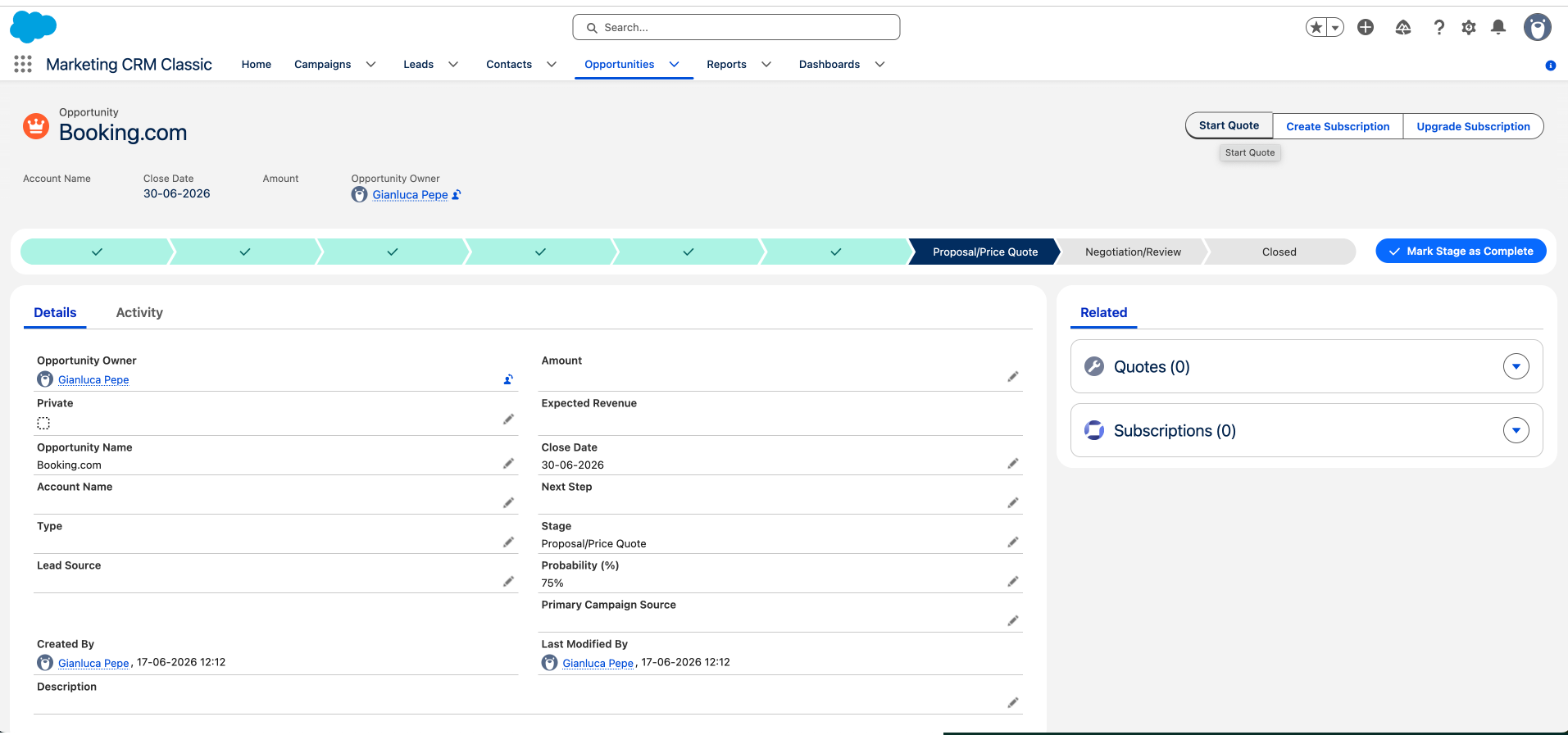Viewport: 1568px width, 735px height.
Task: Open the setup gear icon
Action: tap(1469, 27)
